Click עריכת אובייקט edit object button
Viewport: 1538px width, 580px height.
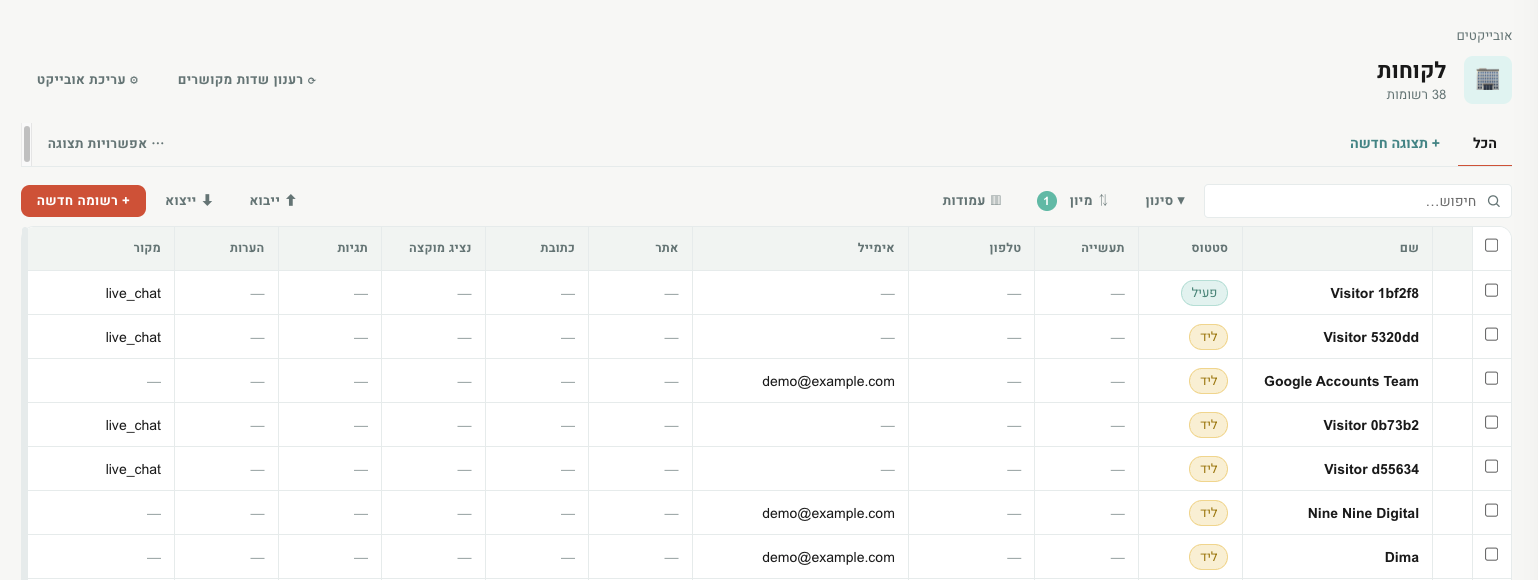87,80
